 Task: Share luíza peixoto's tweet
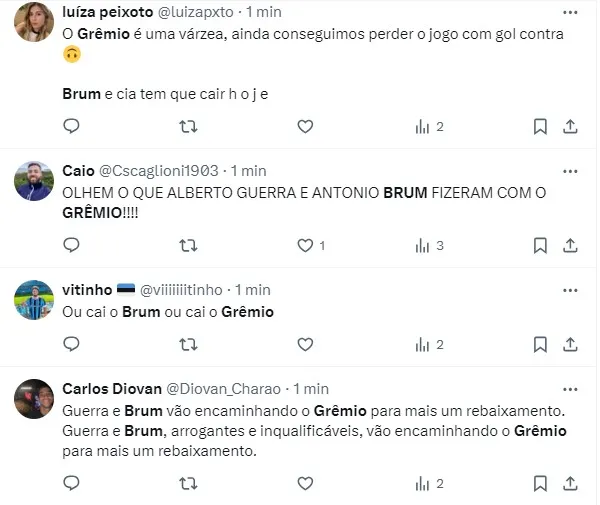570,126
